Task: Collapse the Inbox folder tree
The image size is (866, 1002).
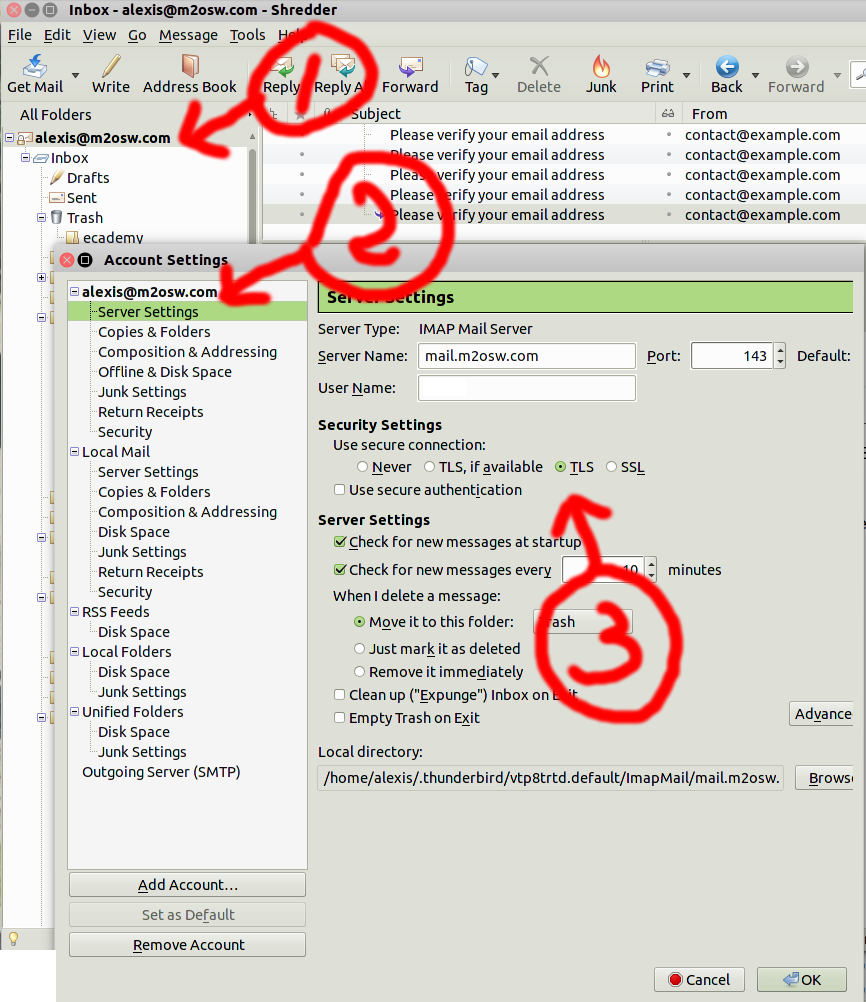Action: (26, 157)
